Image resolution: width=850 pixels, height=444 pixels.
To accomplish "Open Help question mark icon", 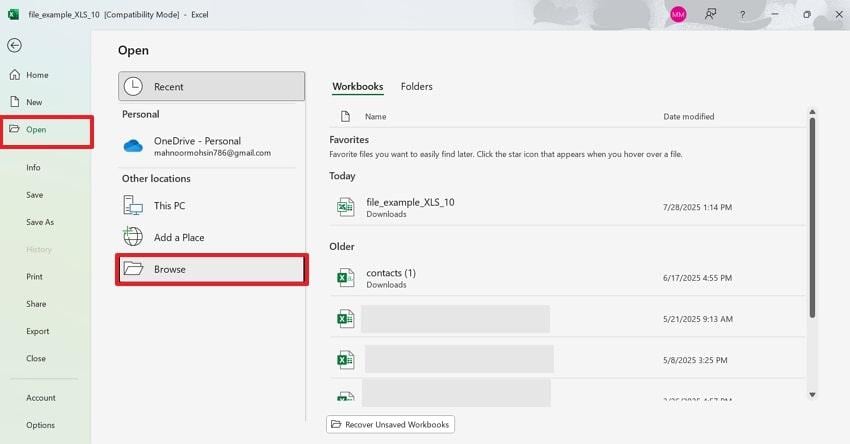I will pyautogui.click(x=742, y=15).
